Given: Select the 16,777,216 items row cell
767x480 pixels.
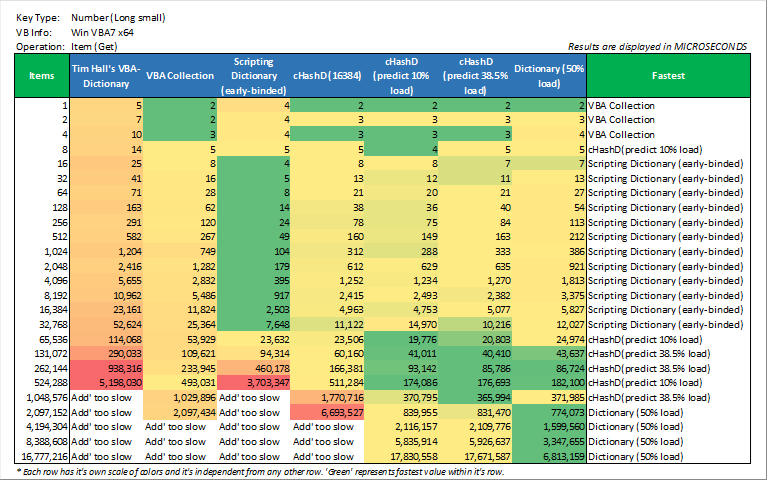Looking at the screenshot, I should coord(42,454).
